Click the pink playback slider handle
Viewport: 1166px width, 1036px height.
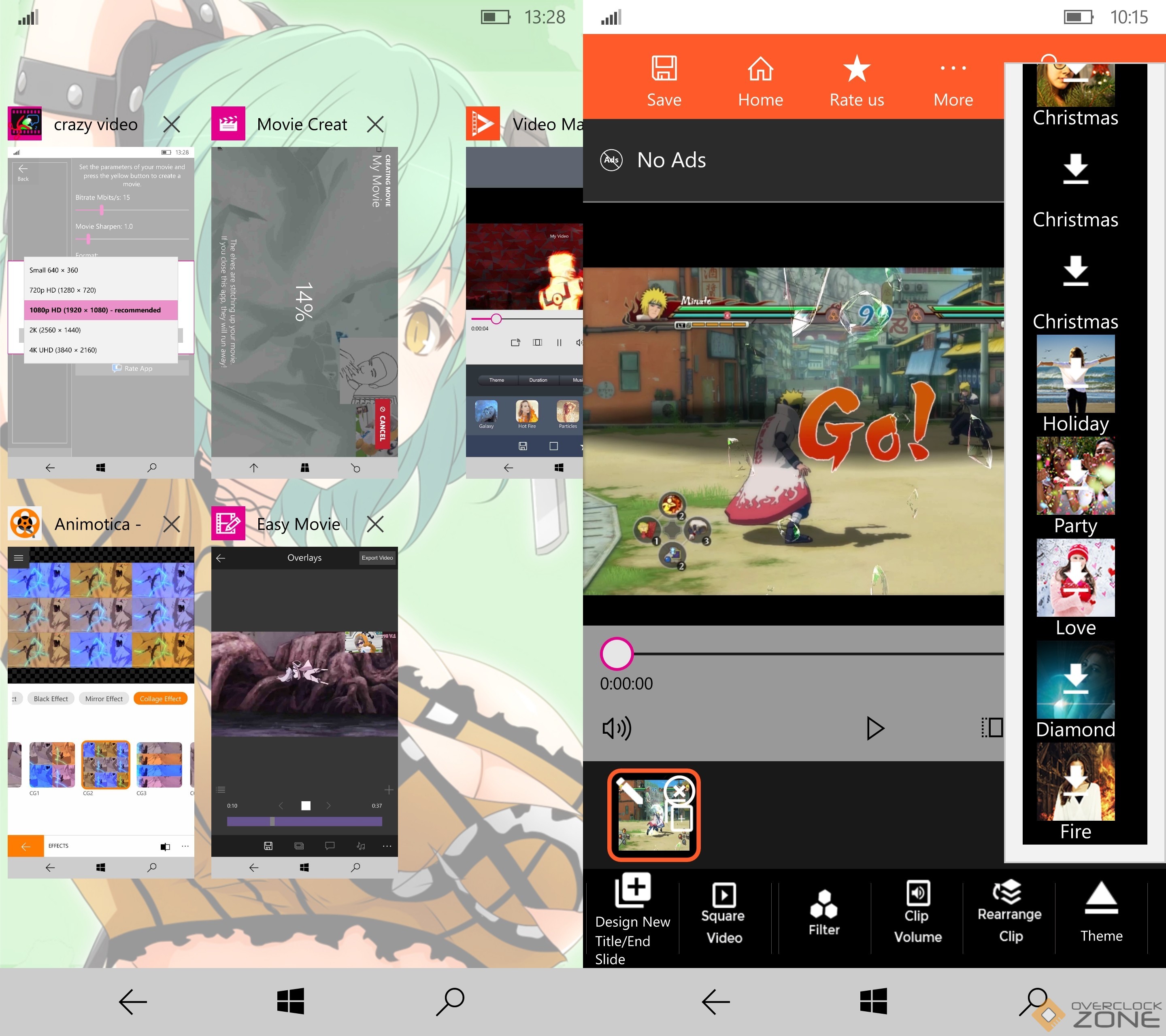[x=616, y=654]
